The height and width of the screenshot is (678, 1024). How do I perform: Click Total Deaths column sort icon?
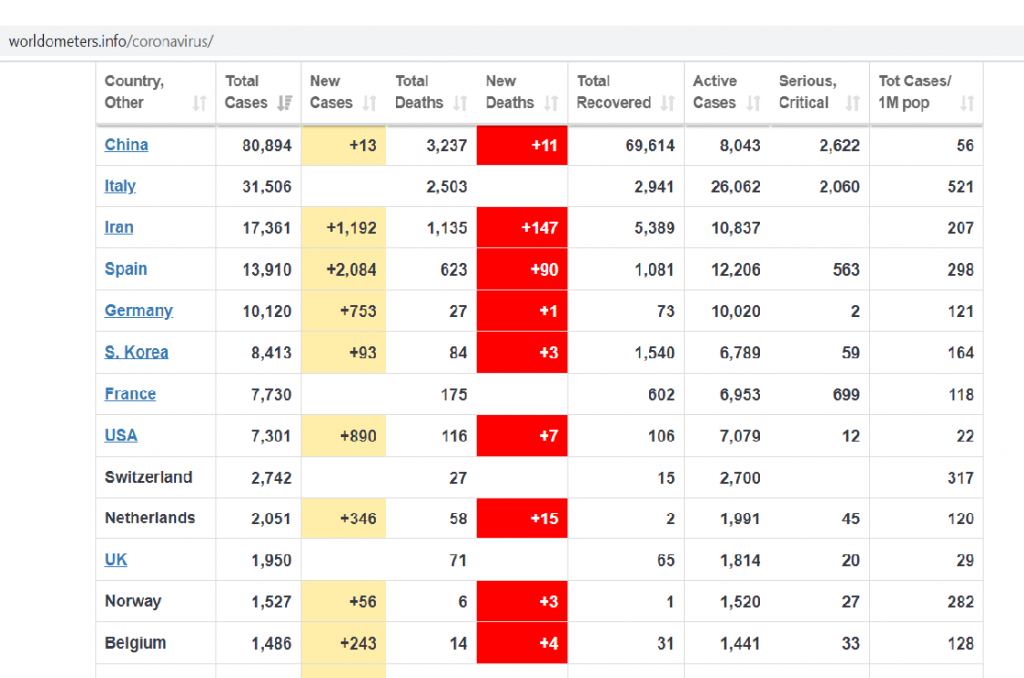pyautogui.click(x=460, y=103)
